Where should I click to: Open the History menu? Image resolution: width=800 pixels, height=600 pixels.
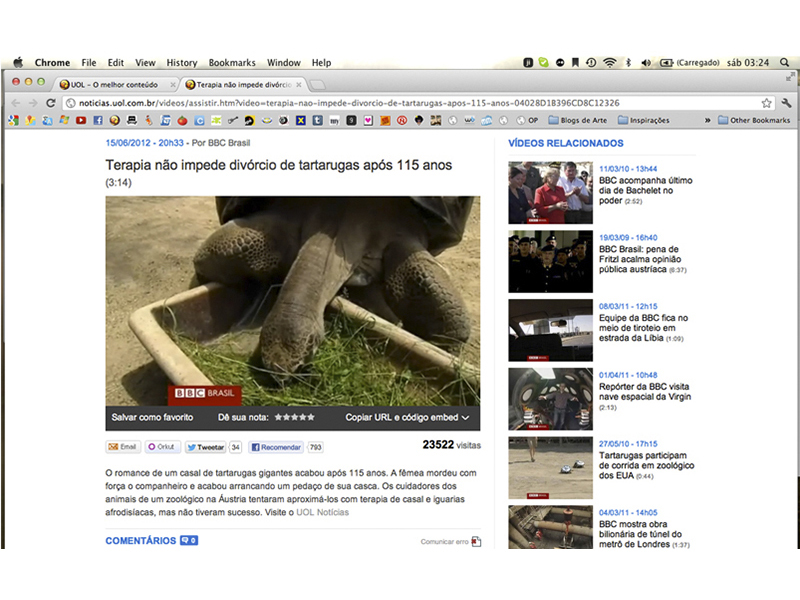click(182, 63)
